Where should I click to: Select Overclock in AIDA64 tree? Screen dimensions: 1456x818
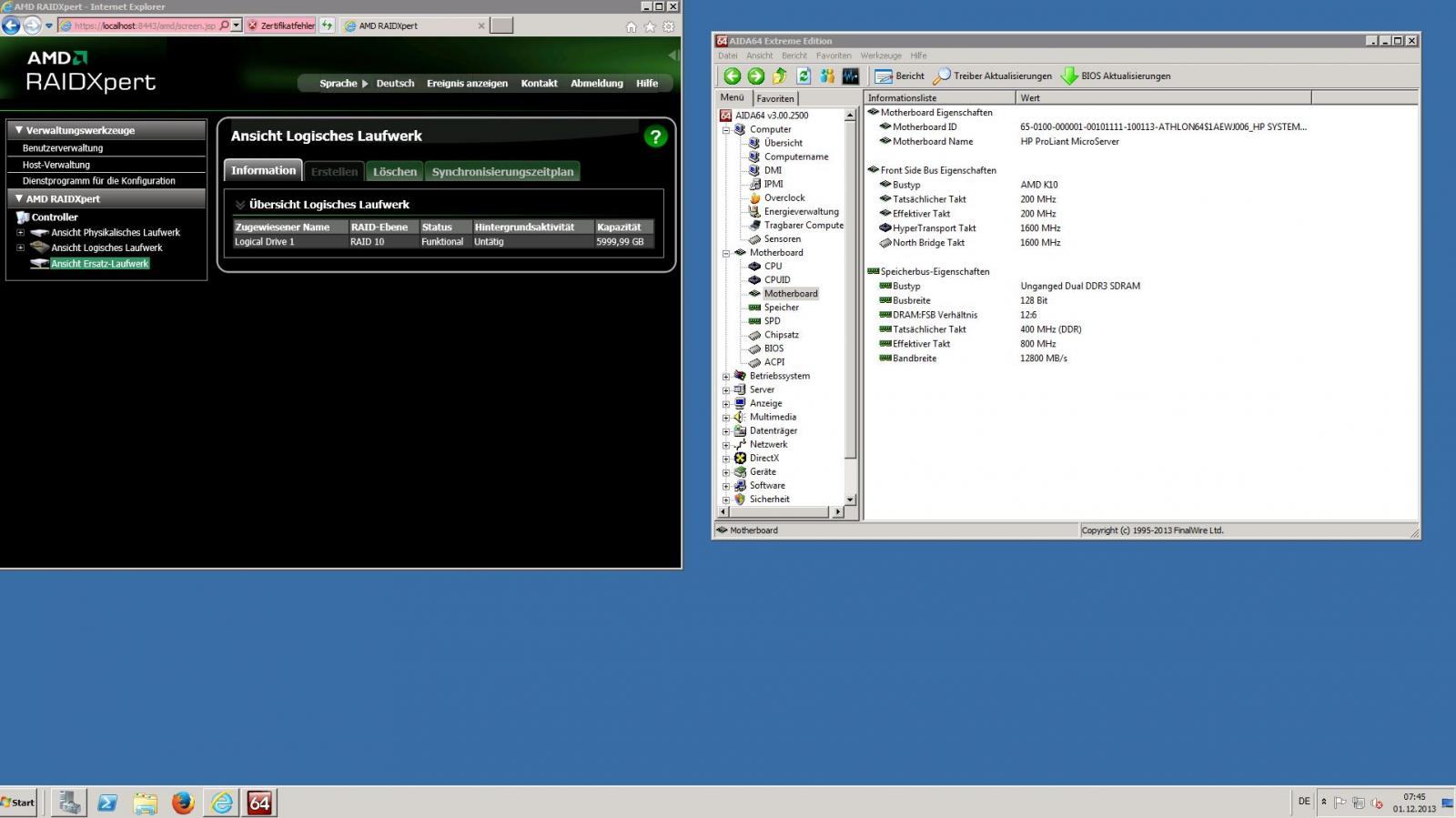point(784,197)
